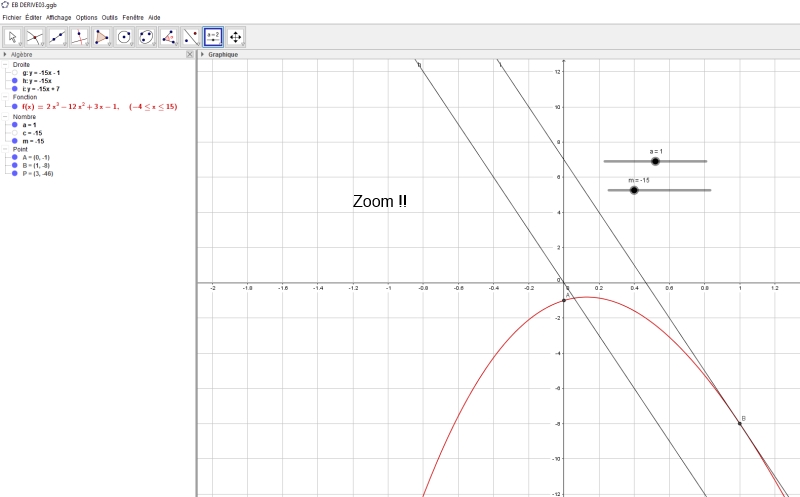Select 'P = (3, -46)' in Algèbre

(38, 173)
